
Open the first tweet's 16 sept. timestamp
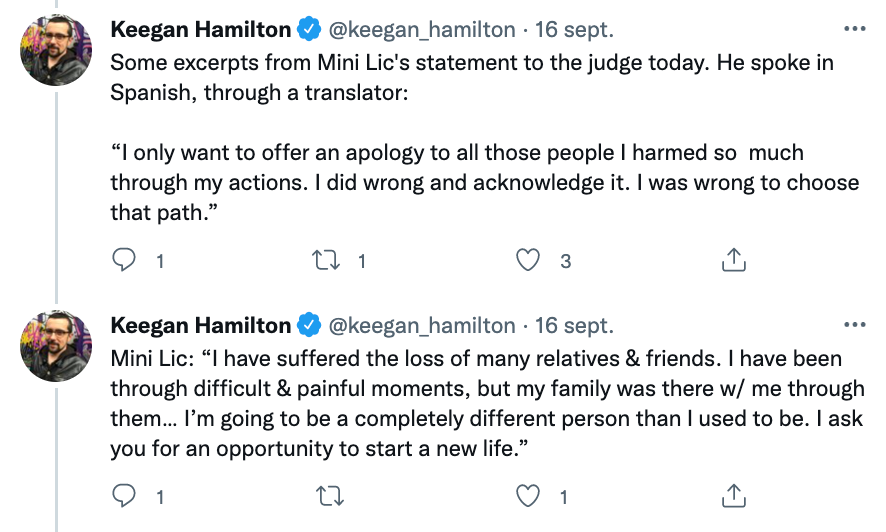(x=575, y=30)
